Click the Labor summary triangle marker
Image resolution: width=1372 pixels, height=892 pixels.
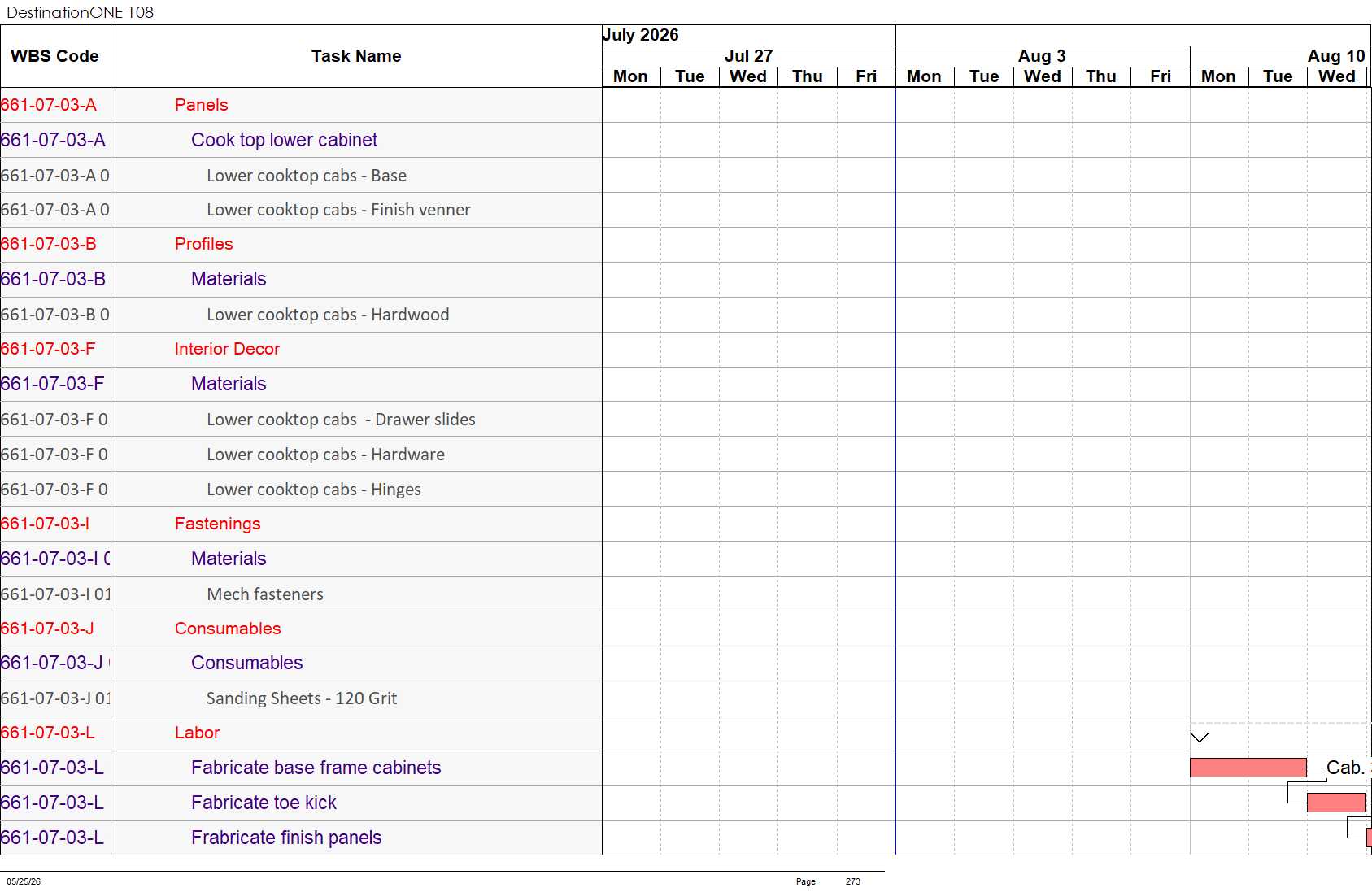pos(1200,738)
